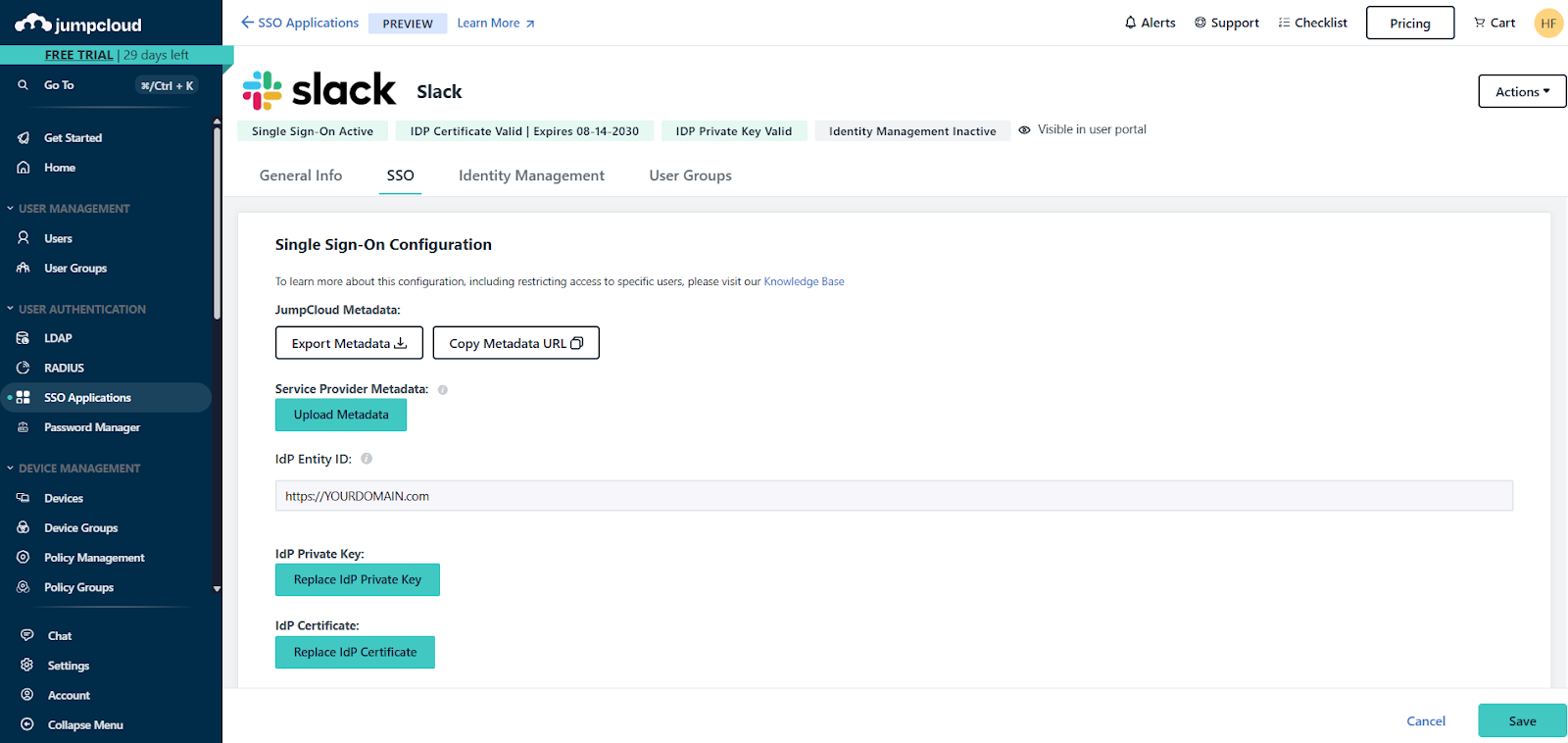The width and height of the screenshot is (1568, 743).
Task: Click Export Metadata button
Action: [x=349, y=343]
